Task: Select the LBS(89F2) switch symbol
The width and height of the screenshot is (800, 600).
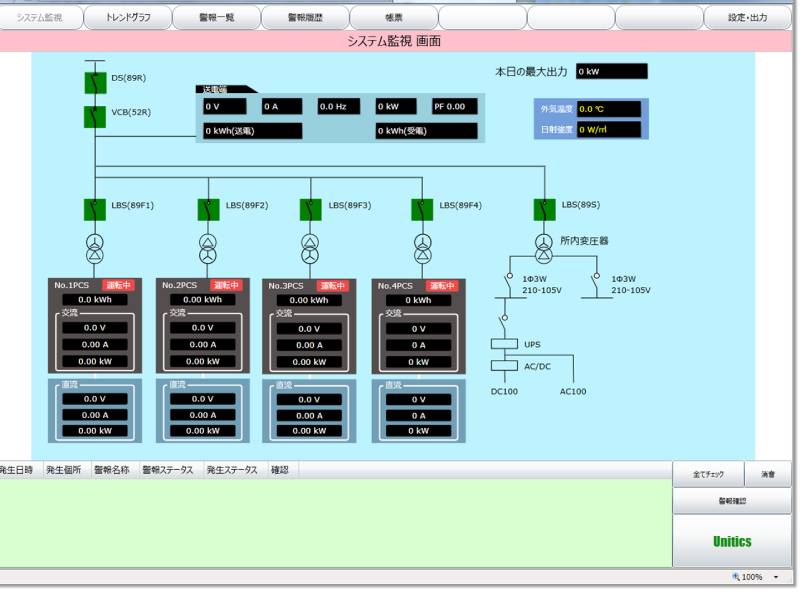Action: tap(208, 209)
